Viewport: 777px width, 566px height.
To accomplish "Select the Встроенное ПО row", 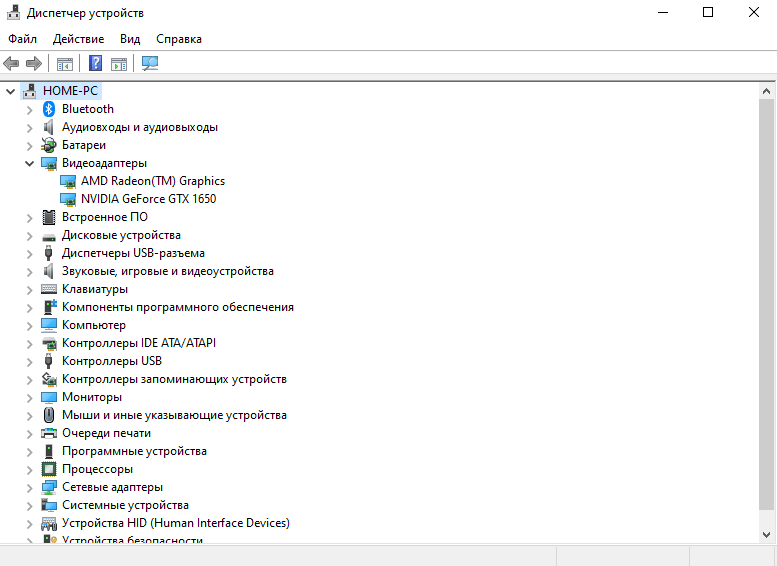I will [x=105, y=217].
